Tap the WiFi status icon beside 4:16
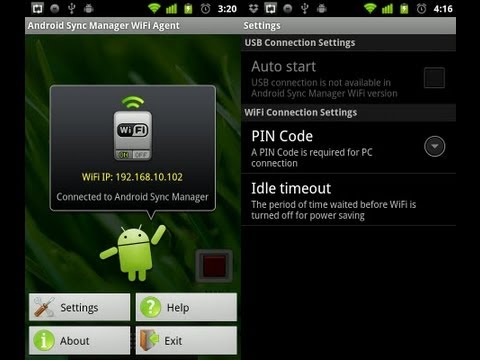 (x=370, y=8)
